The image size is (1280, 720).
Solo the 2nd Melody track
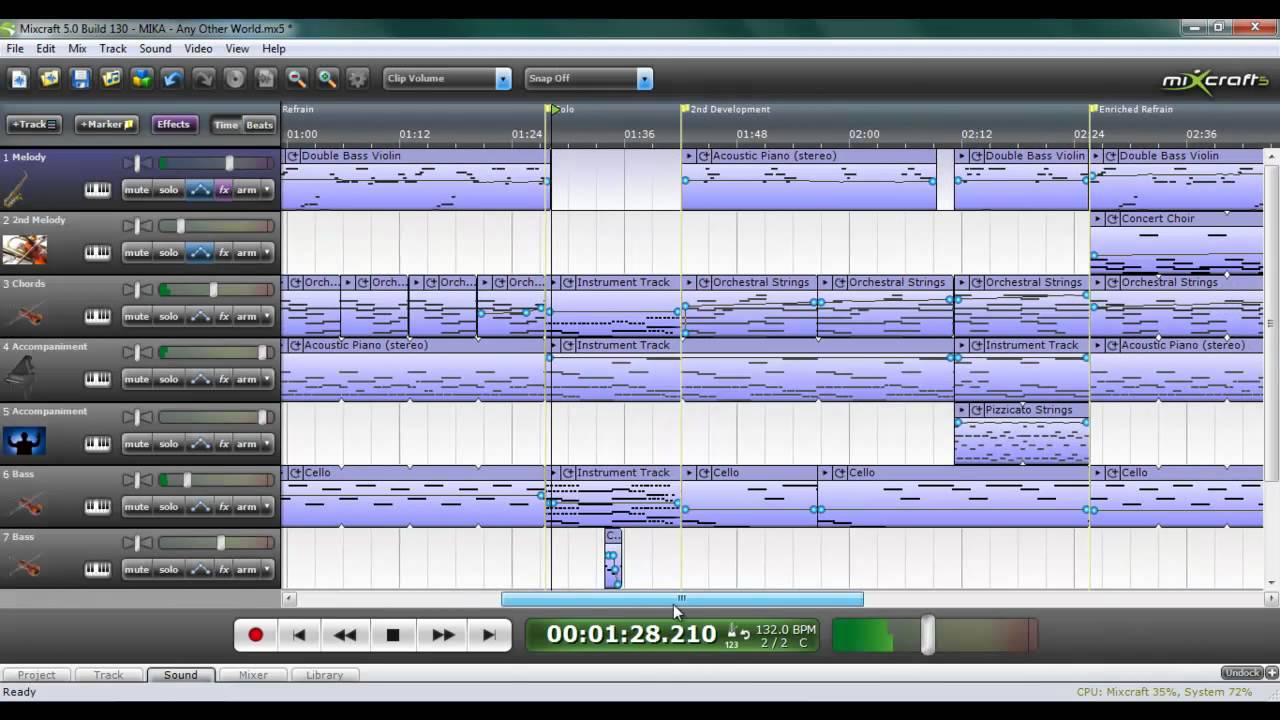[x=169, y=253]
